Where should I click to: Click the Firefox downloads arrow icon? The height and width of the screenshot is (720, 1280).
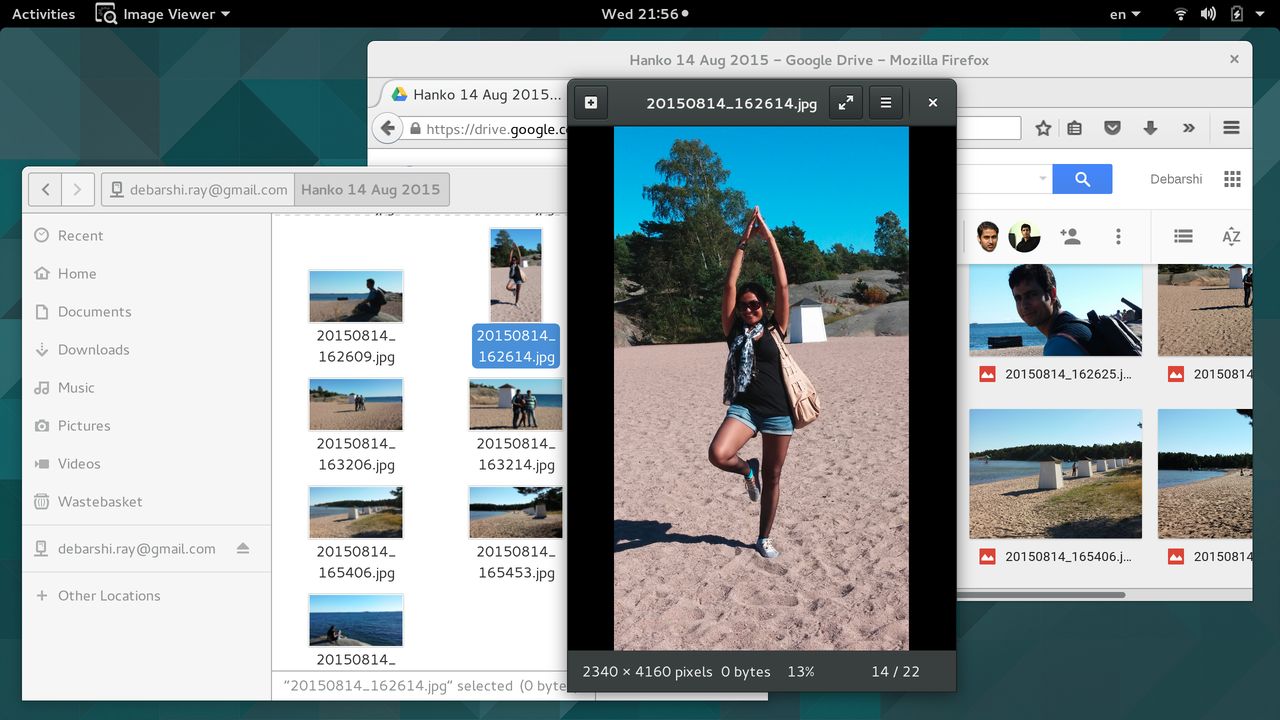[1150, 128]
